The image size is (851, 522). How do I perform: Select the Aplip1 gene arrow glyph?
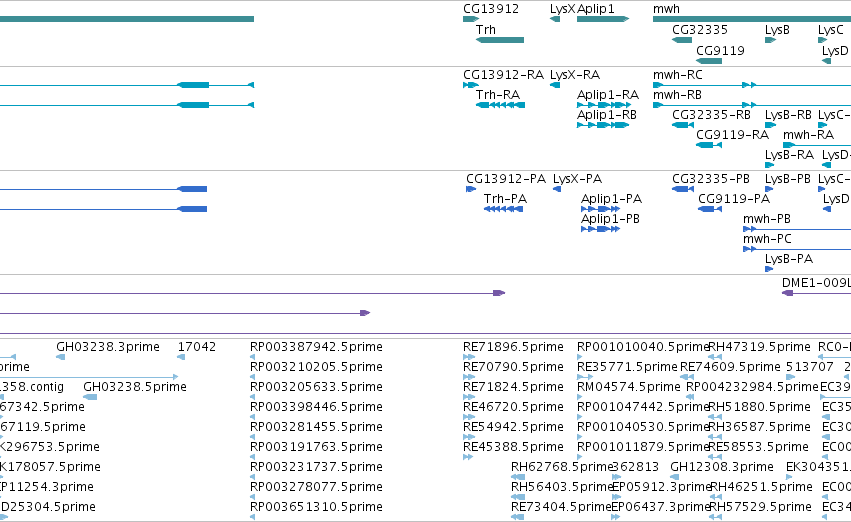[x=603, y=19]
